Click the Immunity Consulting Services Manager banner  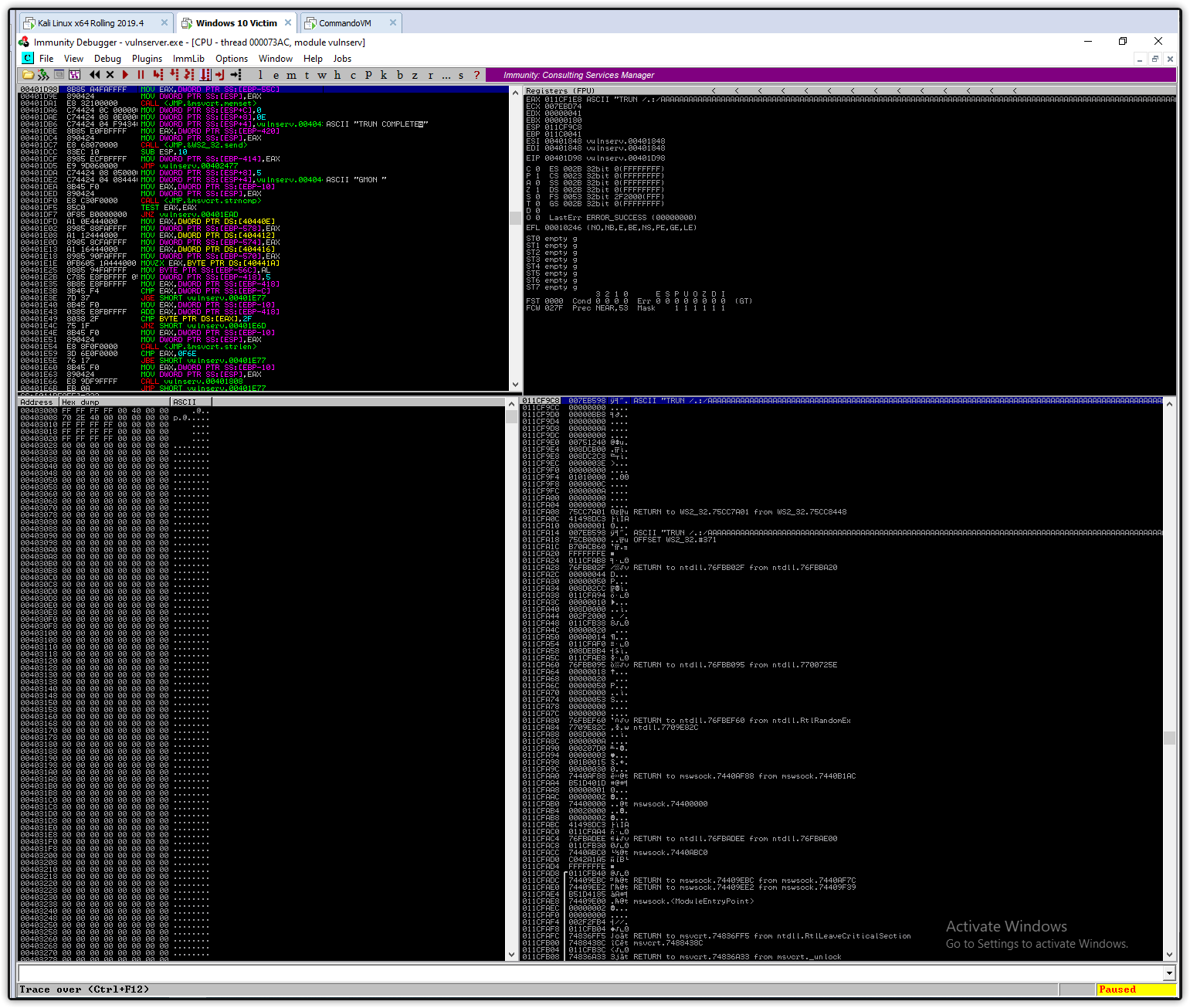831,75
